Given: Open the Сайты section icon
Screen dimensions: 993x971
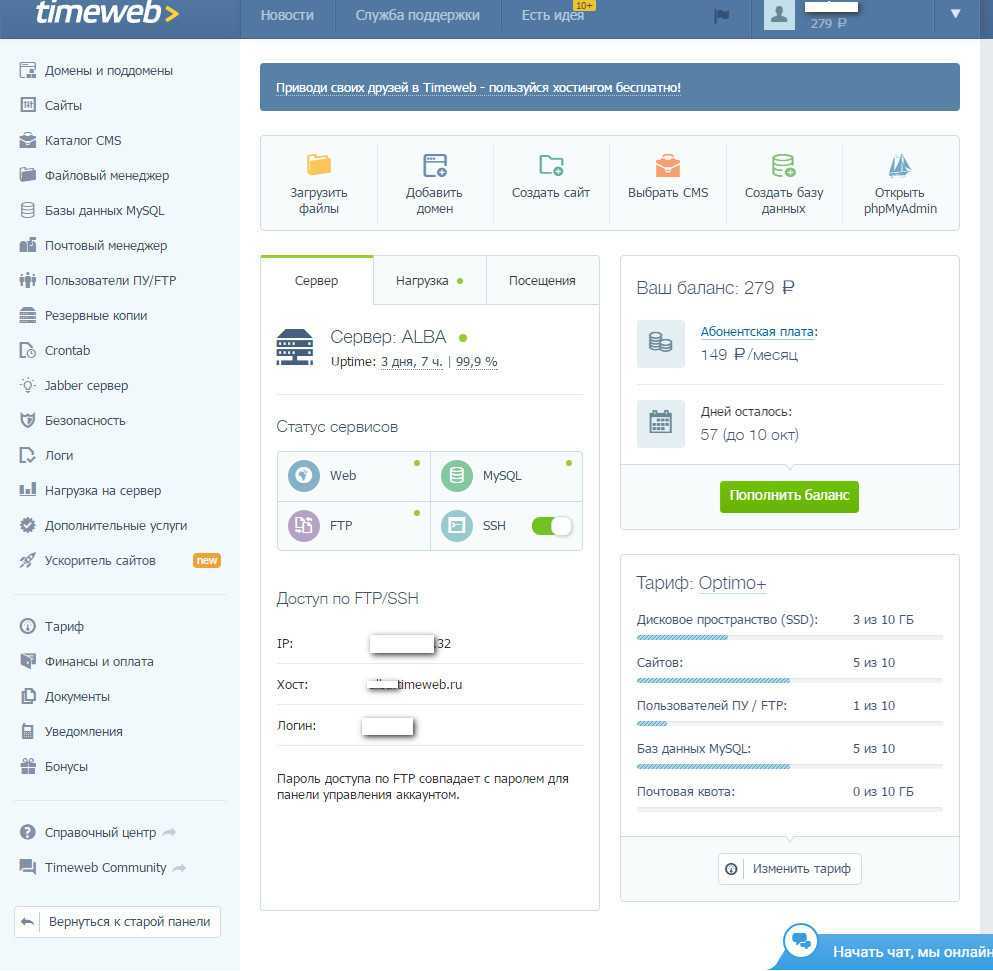Looking at the screenshot, I should tap(28, 105).
